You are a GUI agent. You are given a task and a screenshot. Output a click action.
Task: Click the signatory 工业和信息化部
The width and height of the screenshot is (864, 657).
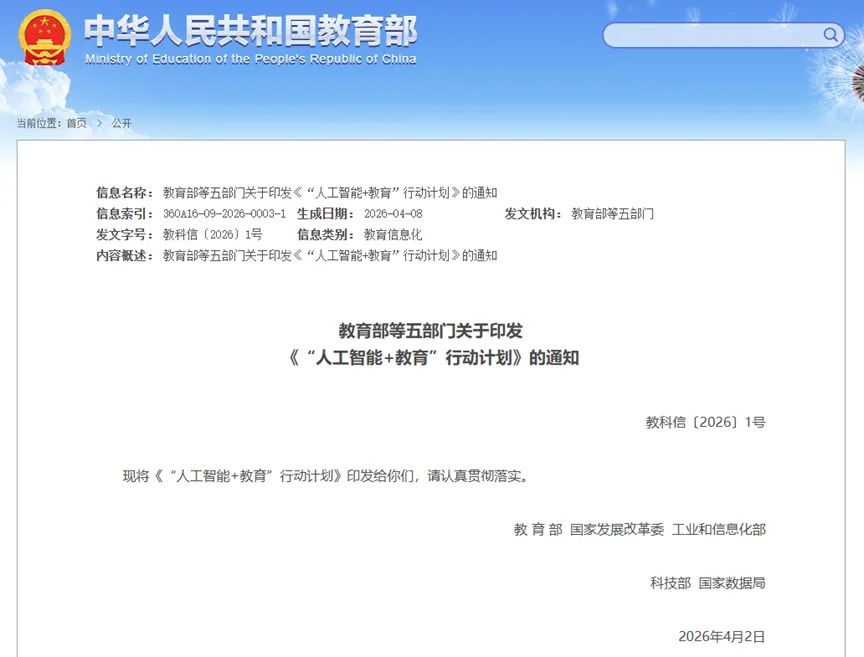click(x=719, y=530)
